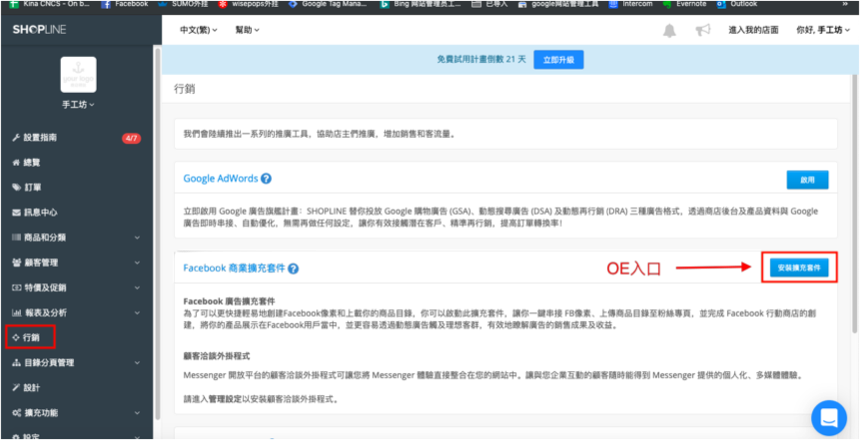Click the 安裝擴充套件 button
This screenshot has height=440, width=860.
pos(799,268)
